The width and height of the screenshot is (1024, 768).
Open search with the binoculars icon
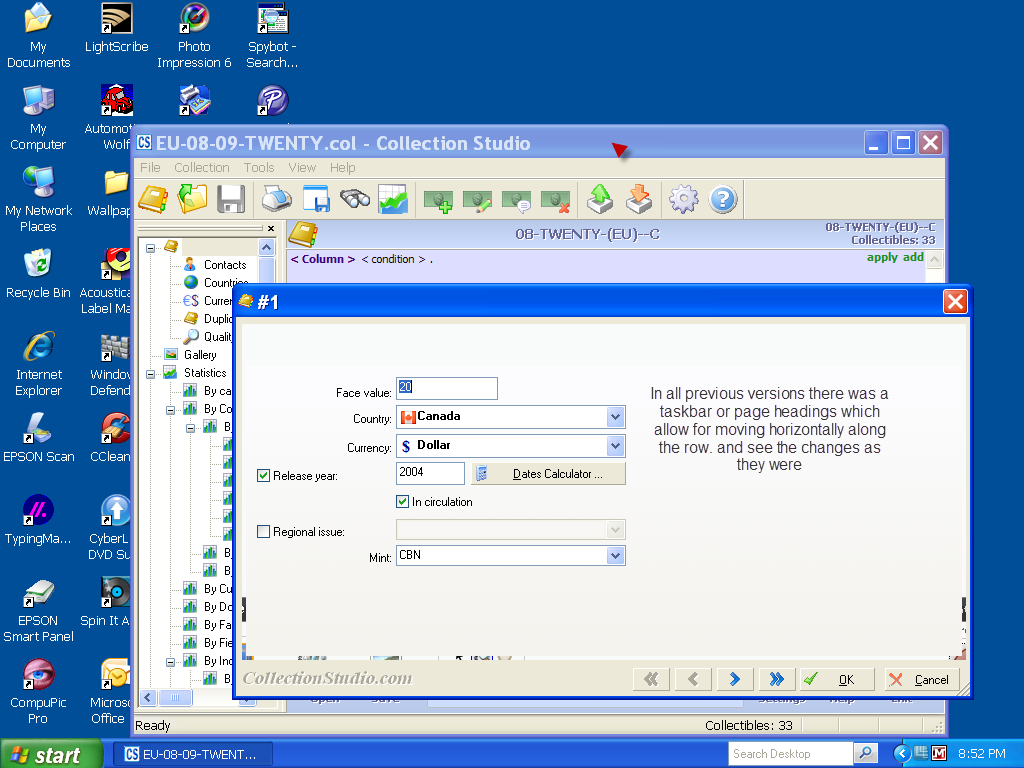coord(355,199)
